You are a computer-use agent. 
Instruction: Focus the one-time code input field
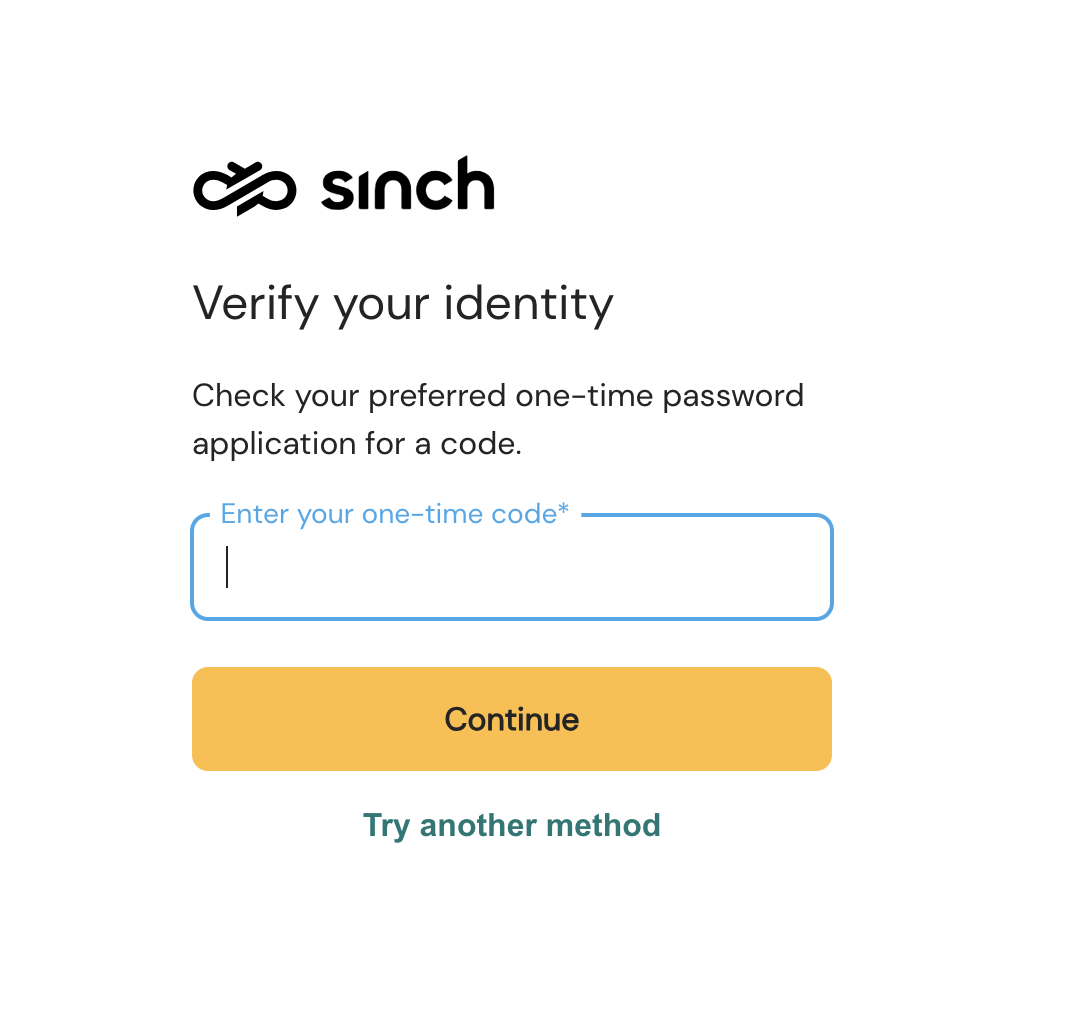click(511, 567)
